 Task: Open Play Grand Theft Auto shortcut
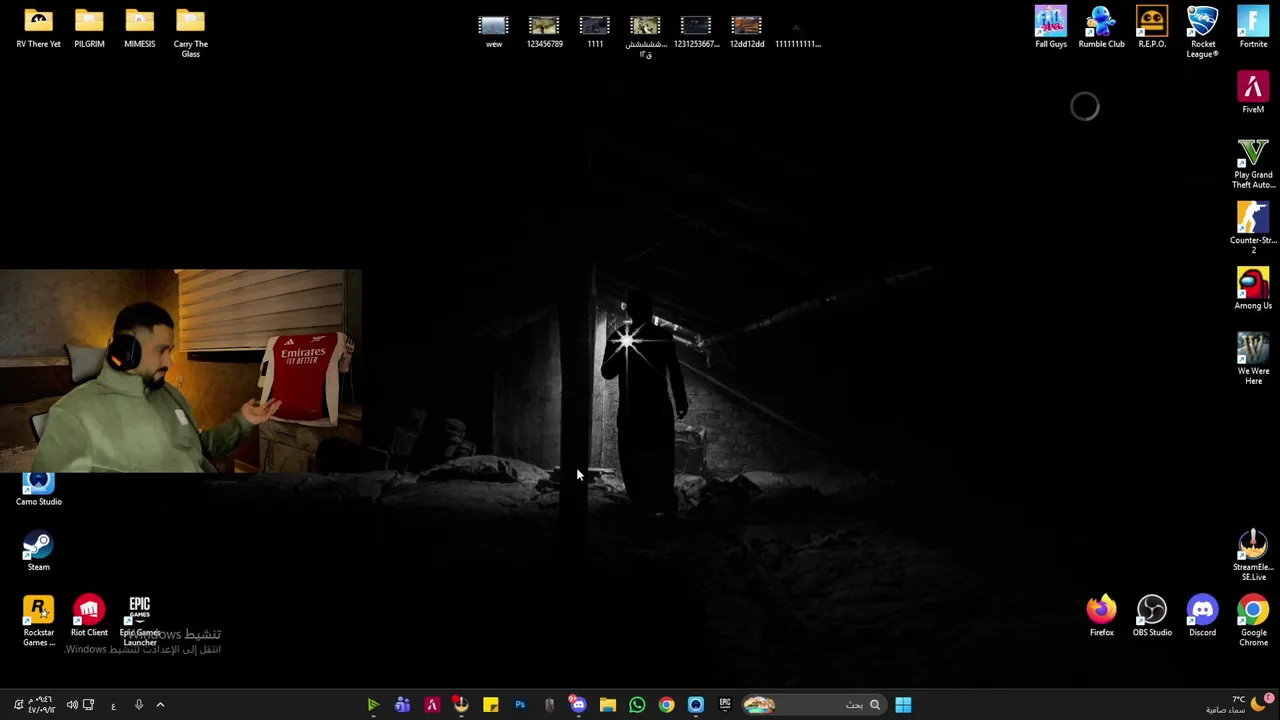pyautogui.click(x=1253, y=163)
